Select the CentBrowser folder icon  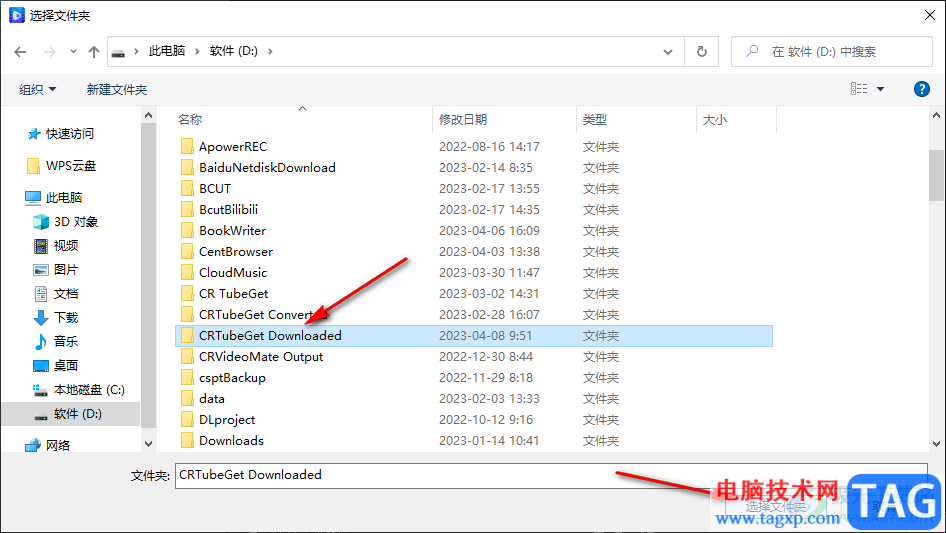click(187, 252)
